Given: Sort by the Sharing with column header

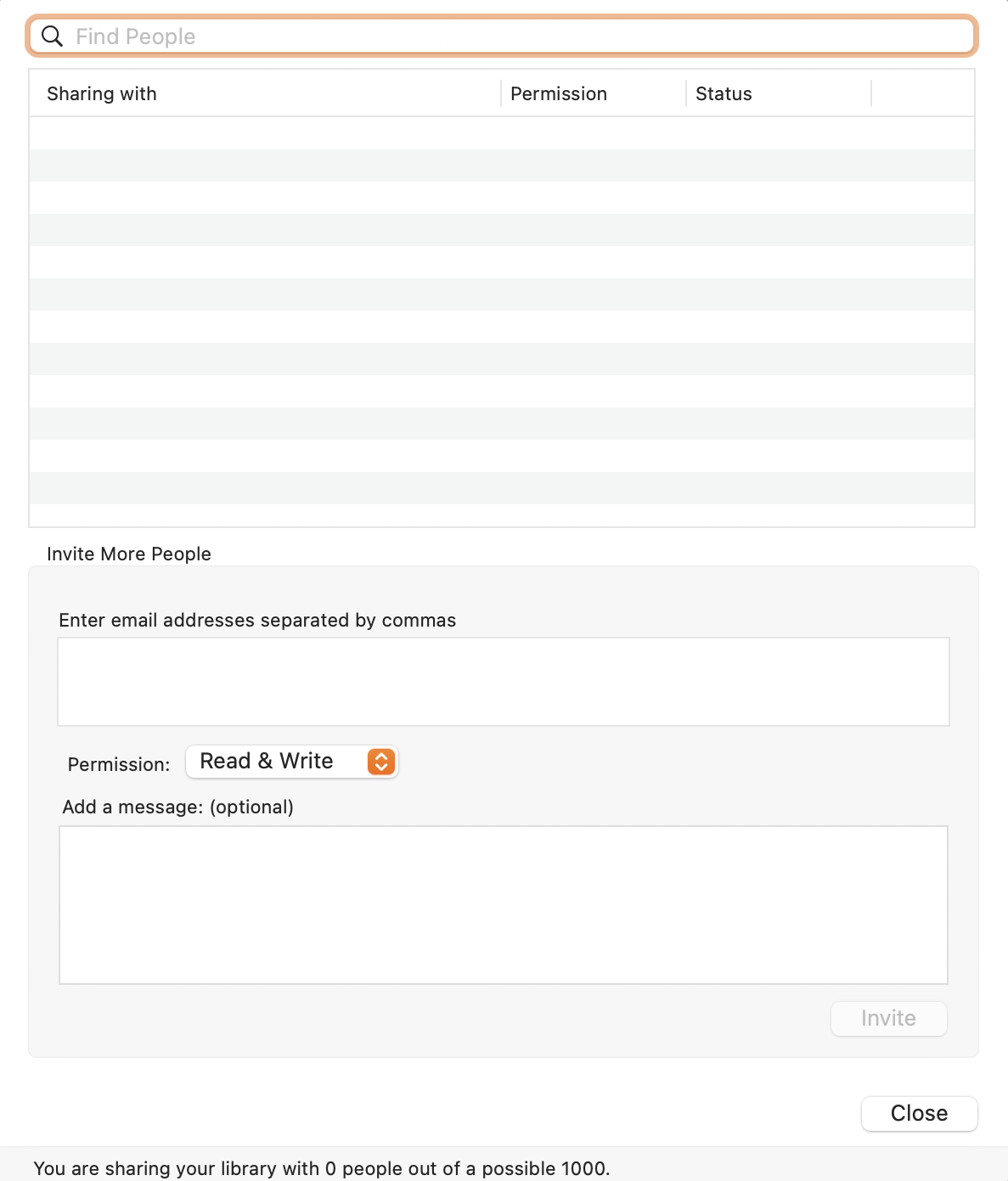Looking at the screenshot, I should [102, 94].
